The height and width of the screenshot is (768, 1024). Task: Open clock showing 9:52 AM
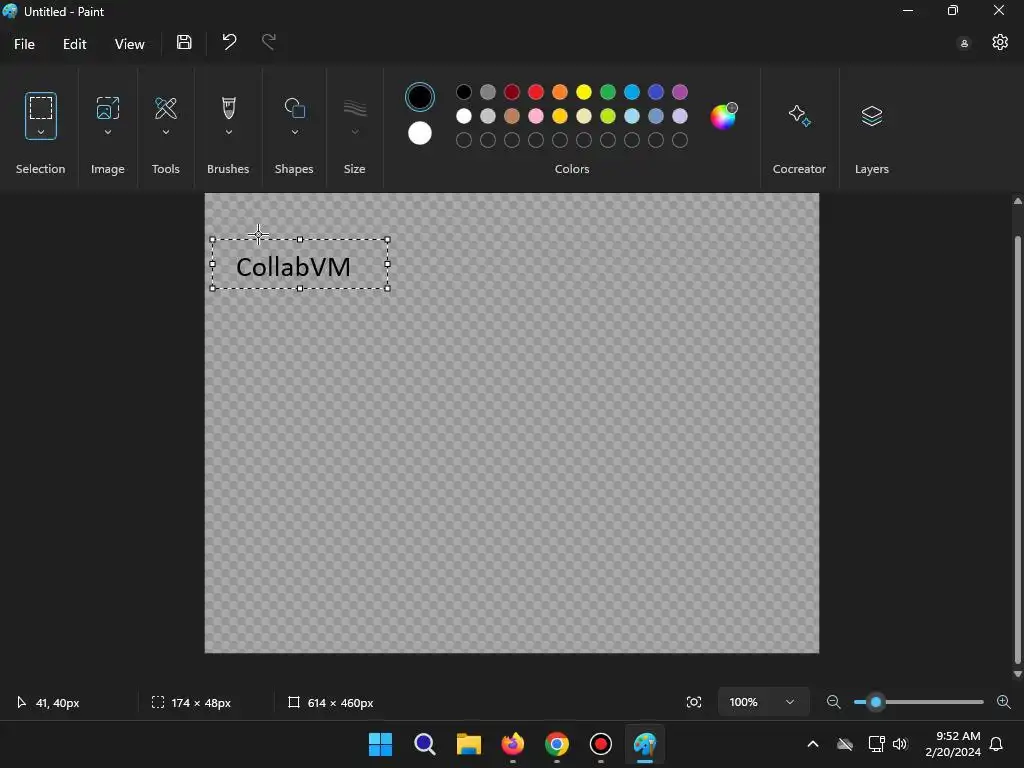click(x=953, y=744)
